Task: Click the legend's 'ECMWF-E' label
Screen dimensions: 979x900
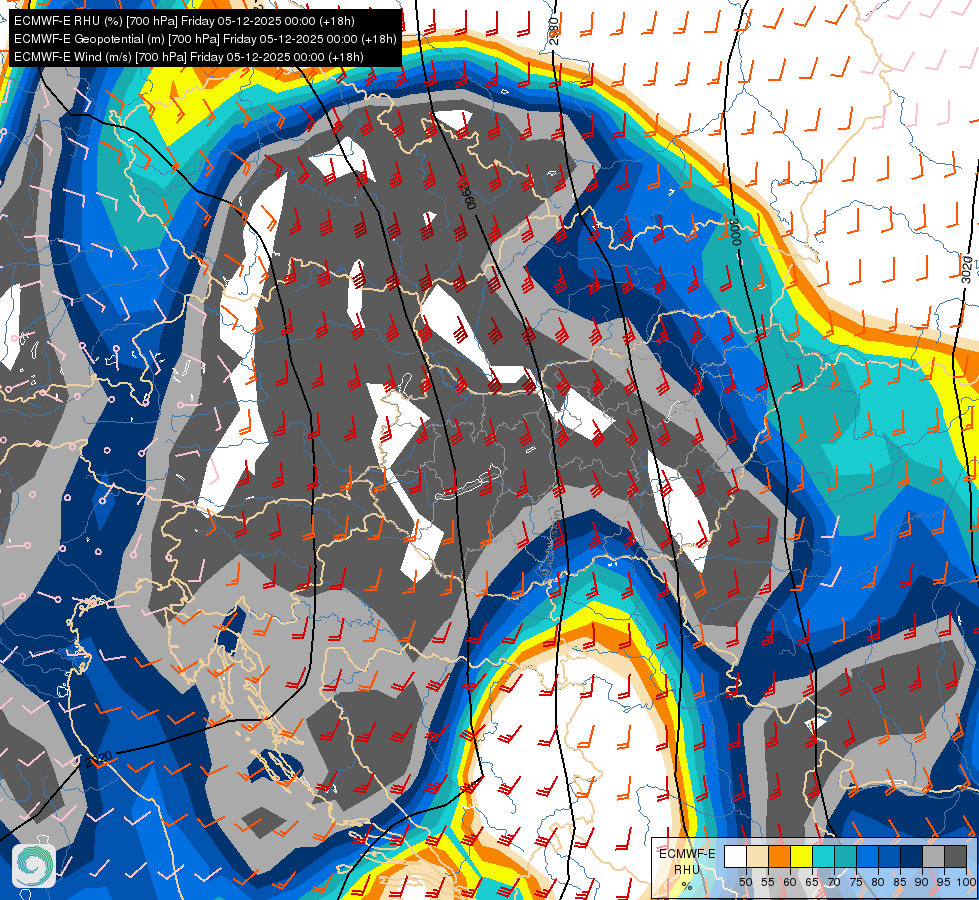Action: click(687, 854)
